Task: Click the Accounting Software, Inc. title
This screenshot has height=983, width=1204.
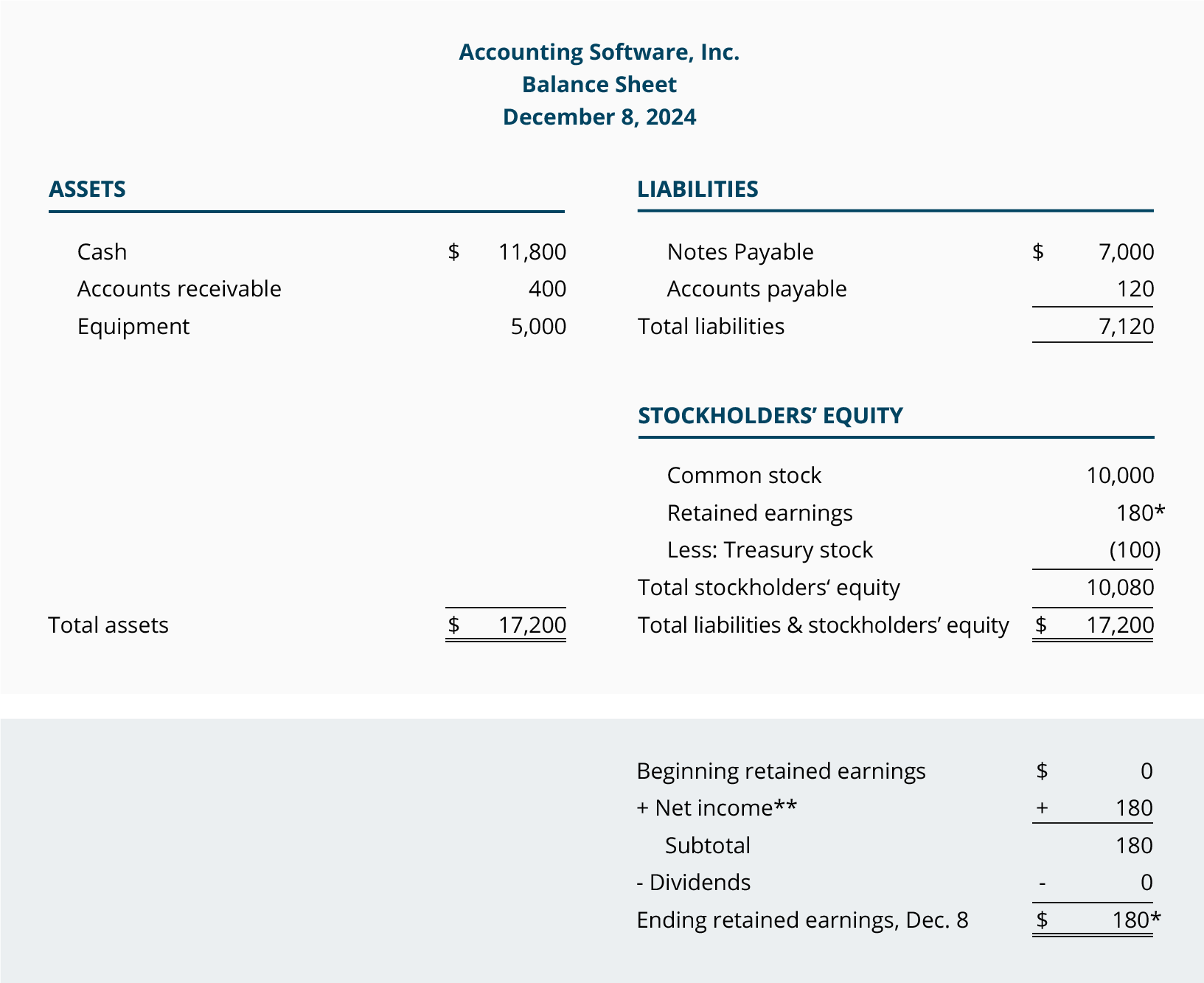Action: tap(599, 52)
